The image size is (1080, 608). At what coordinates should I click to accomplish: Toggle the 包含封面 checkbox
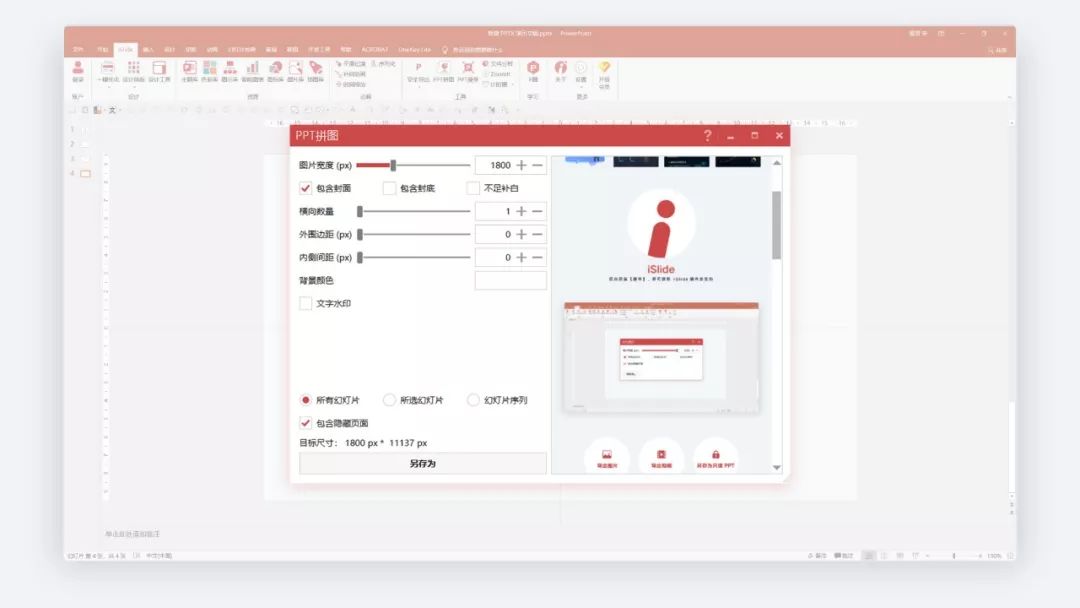[x=306, y=188]
